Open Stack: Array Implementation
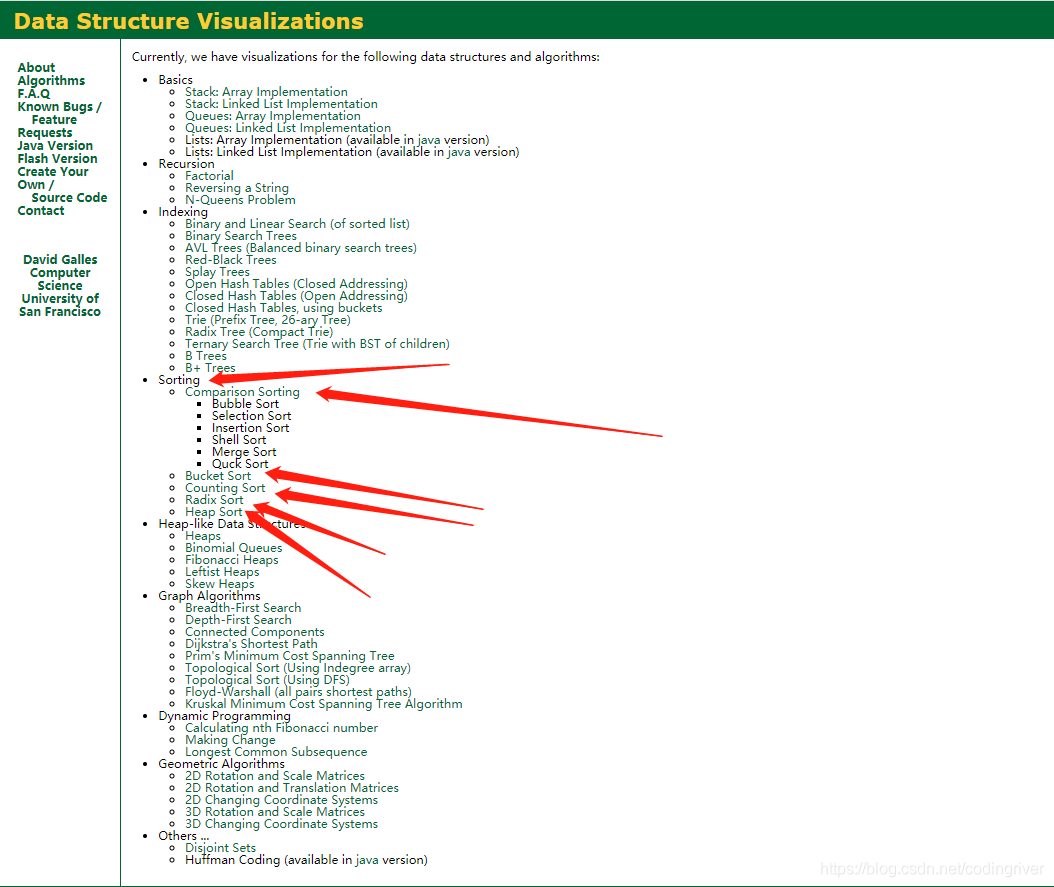 266,92
